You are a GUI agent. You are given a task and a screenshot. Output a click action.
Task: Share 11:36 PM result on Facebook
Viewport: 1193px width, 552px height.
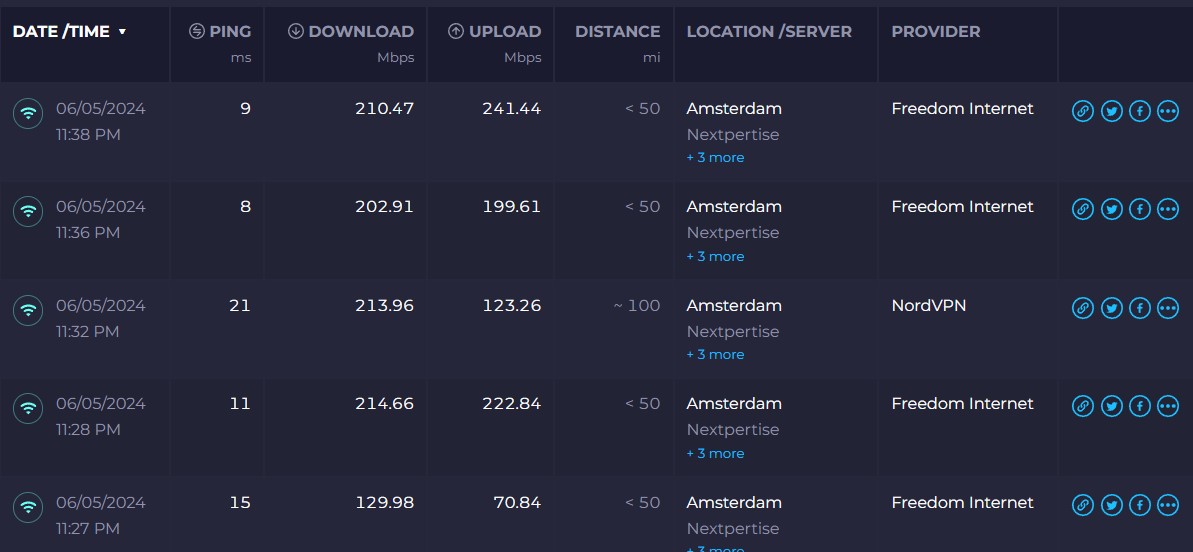(x=1139, y=209)
